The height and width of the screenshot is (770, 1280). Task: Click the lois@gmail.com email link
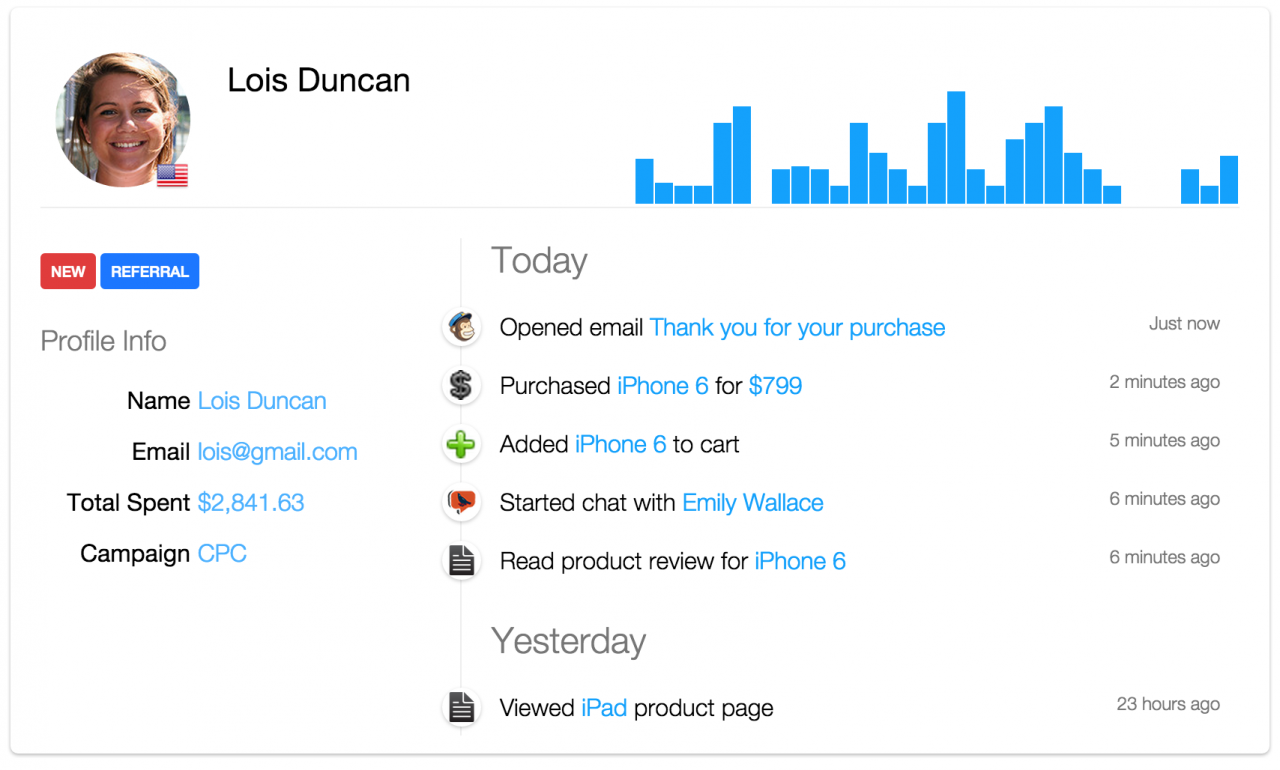point(277,451)
